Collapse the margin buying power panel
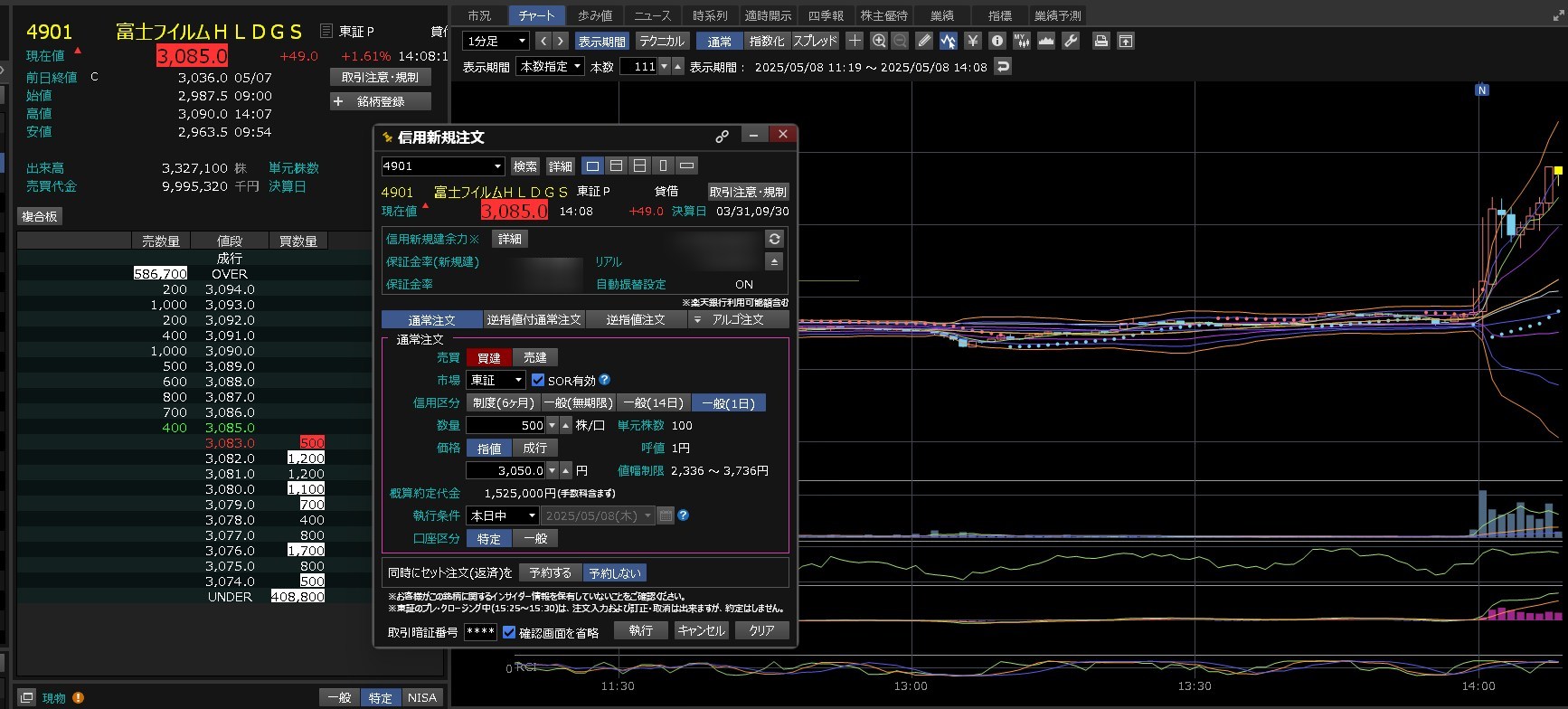Image resolution: width=1568 pixels, height=709 pixels. (x=774, y=260)
